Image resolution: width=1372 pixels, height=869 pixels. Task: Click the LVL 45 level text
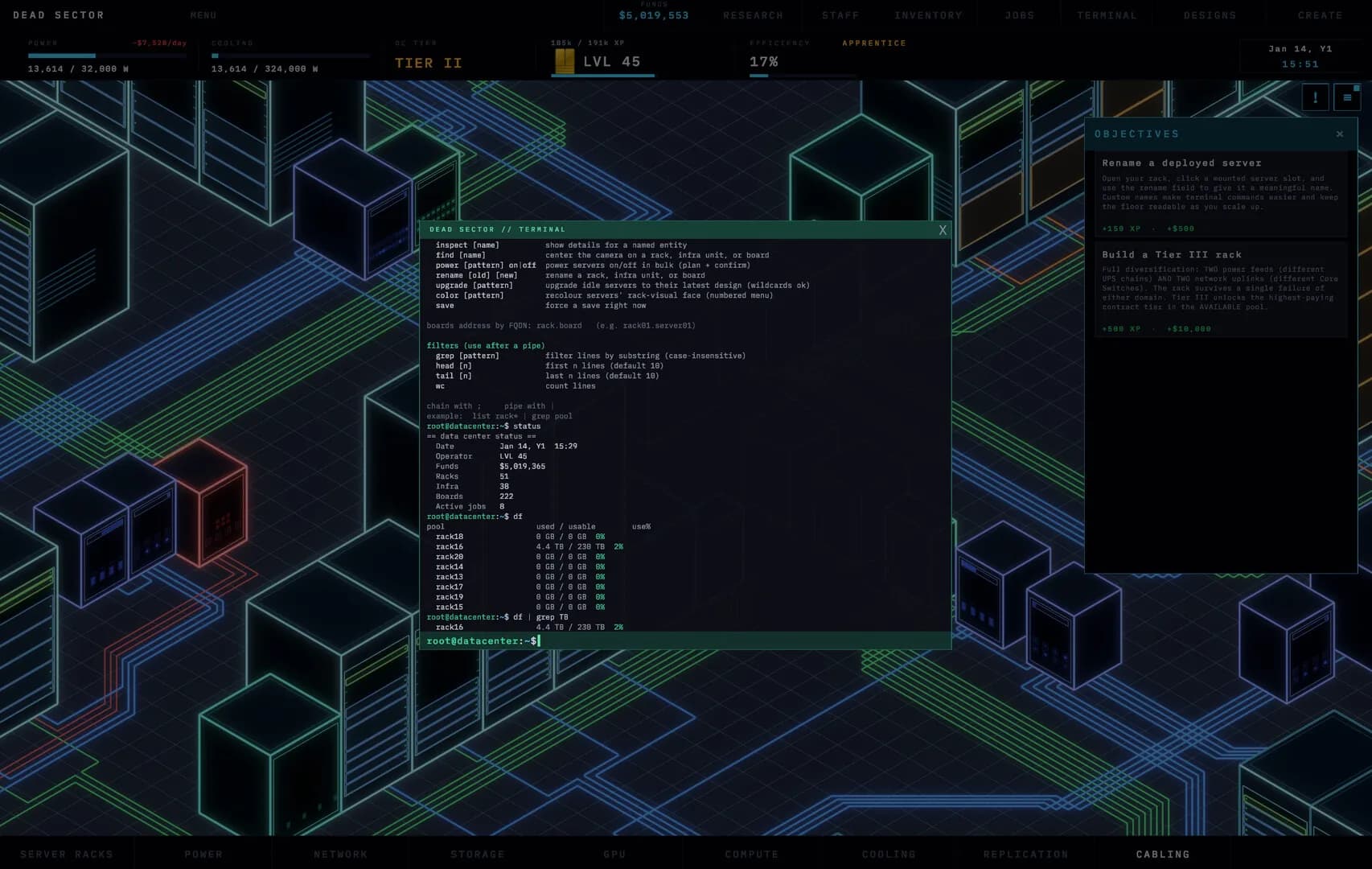(612, 62)
